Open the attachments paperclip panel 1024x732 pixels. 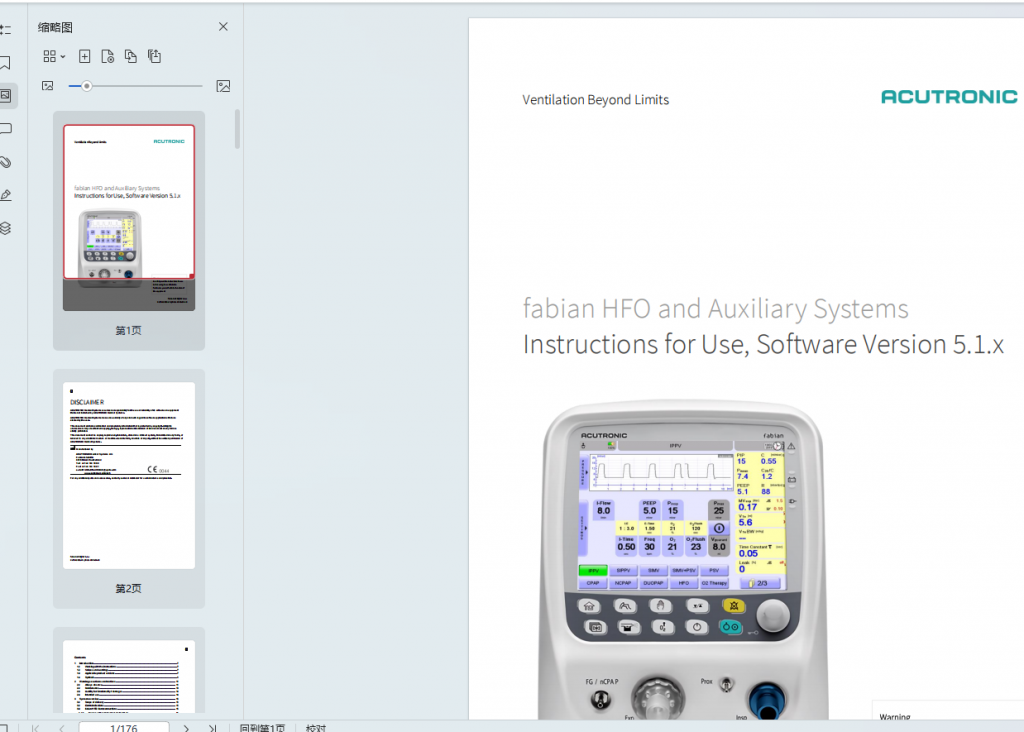pyautogui.click(x=6, y=162)
